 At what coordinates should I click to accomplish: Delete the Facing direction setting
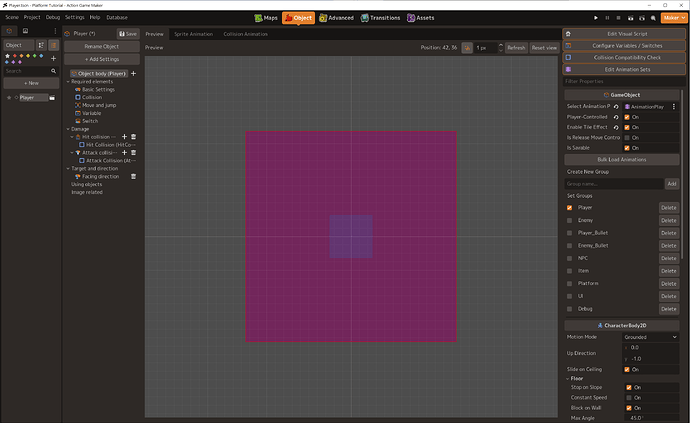coord(133,177)
